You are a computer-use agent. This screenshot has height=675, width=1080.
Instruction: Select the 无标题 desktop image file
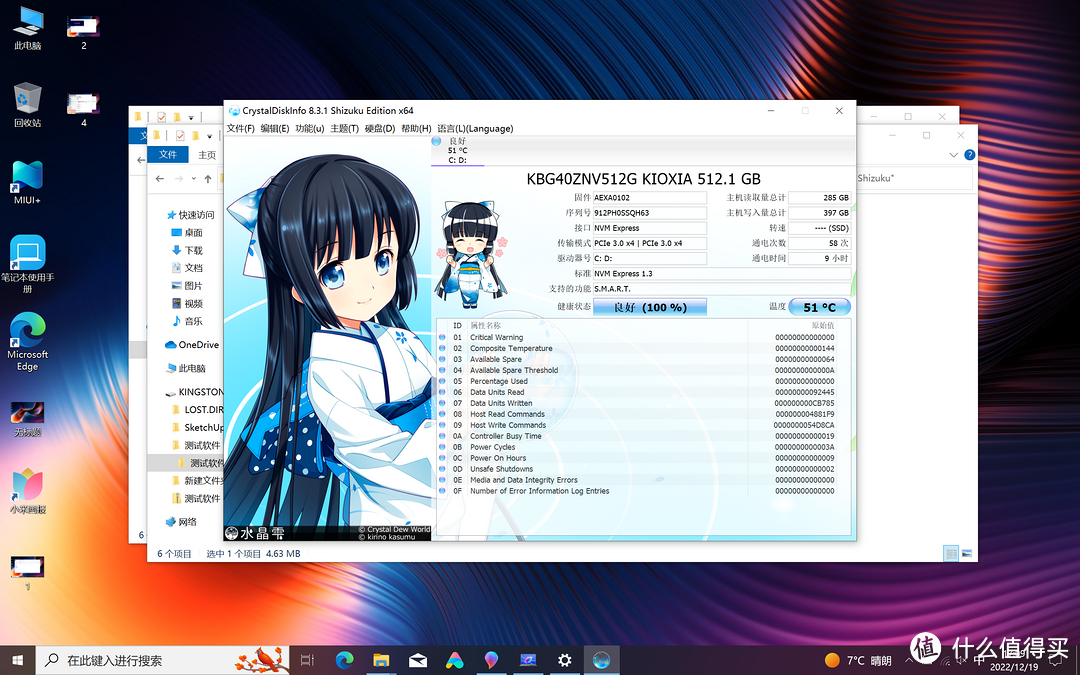tap(28, 419)
